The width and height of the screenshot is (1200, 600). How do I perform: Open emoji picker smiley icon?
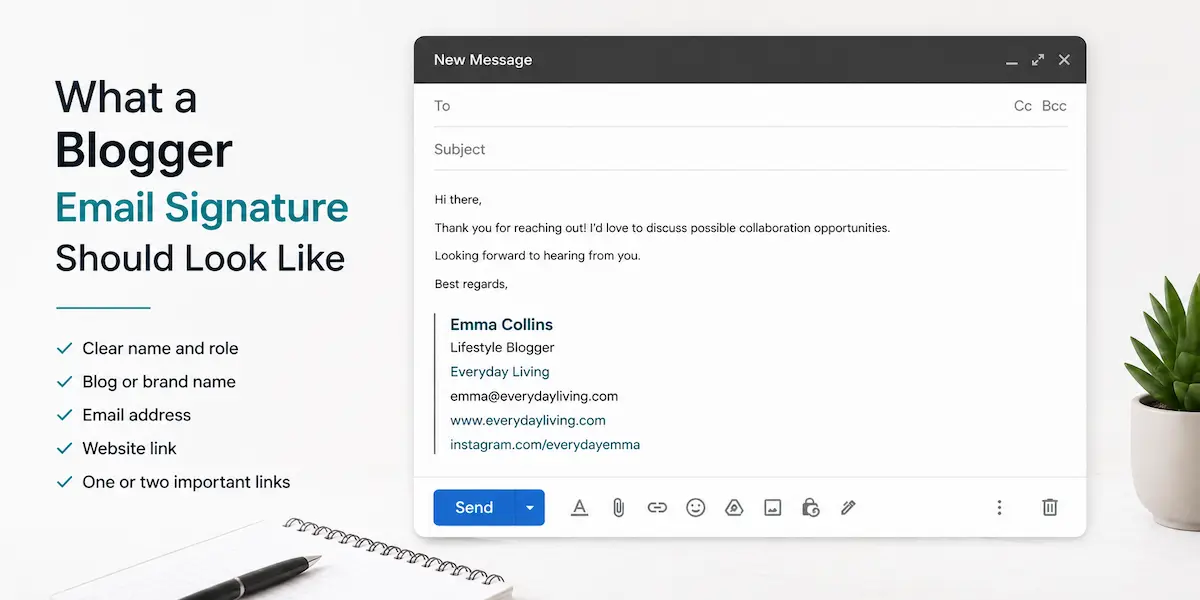click(696, 508)
